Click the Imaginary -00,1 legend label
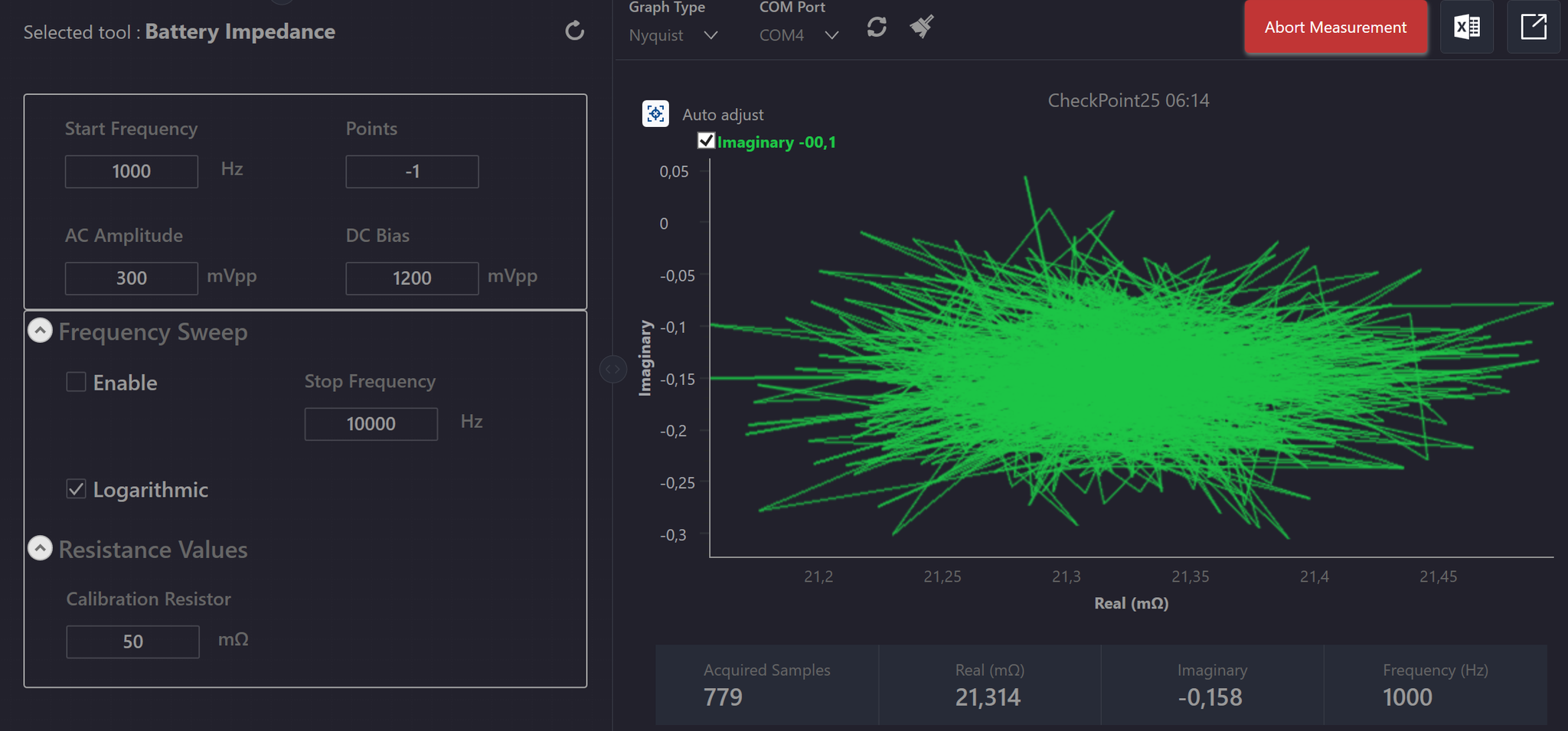 tap(776, 142)
